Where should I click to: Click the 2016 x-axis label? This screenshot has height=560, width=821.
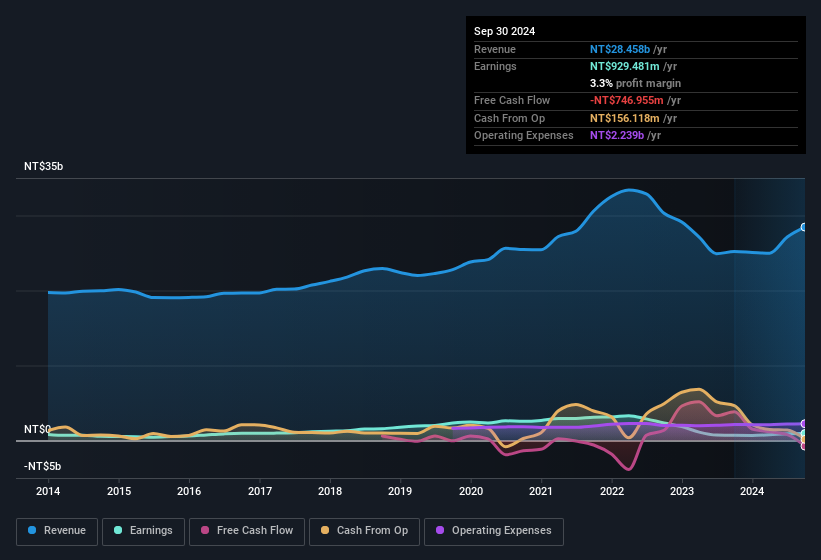189,491
